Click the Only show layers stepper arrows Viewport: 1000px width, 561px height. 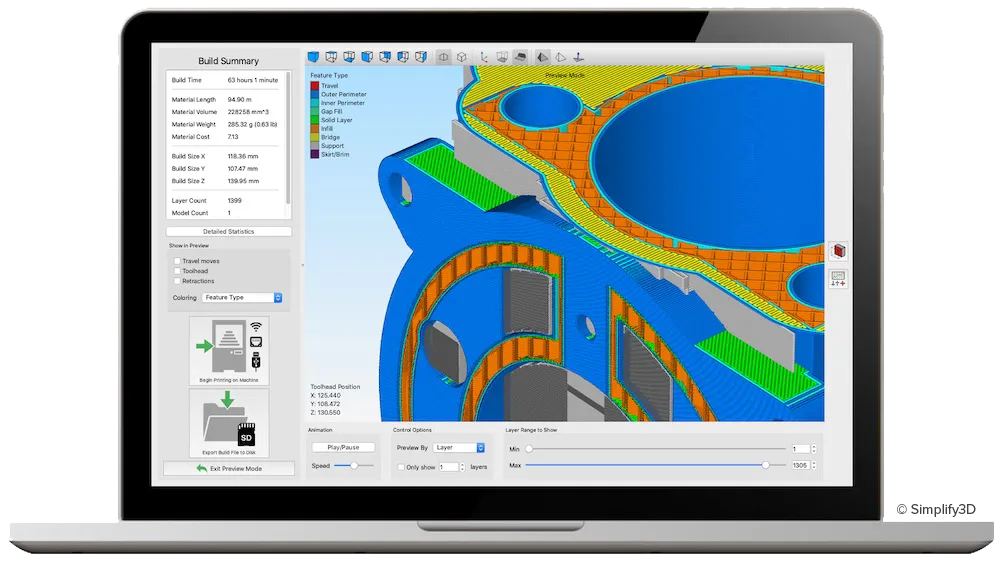[462, 467]
